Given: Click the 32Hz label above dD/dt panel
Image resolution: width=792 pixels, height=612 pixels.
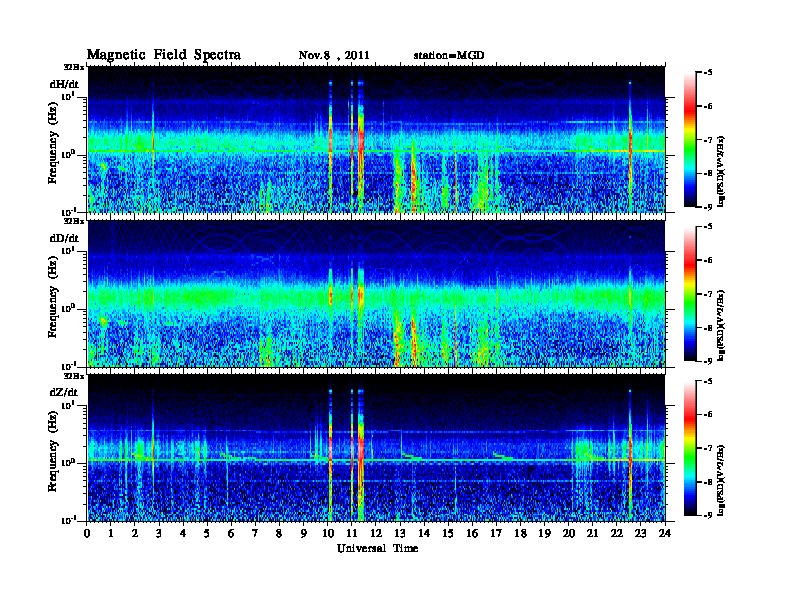Looking at the screenshot, I should (x=74, y=221).
